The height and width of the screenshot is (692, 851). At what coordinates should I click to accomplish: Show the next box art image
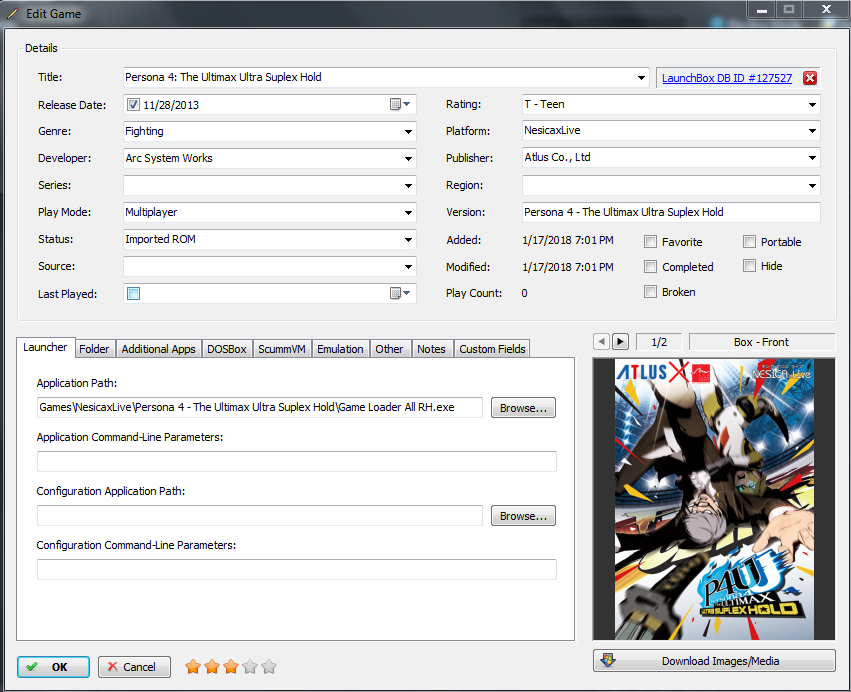tap(620, 341)
